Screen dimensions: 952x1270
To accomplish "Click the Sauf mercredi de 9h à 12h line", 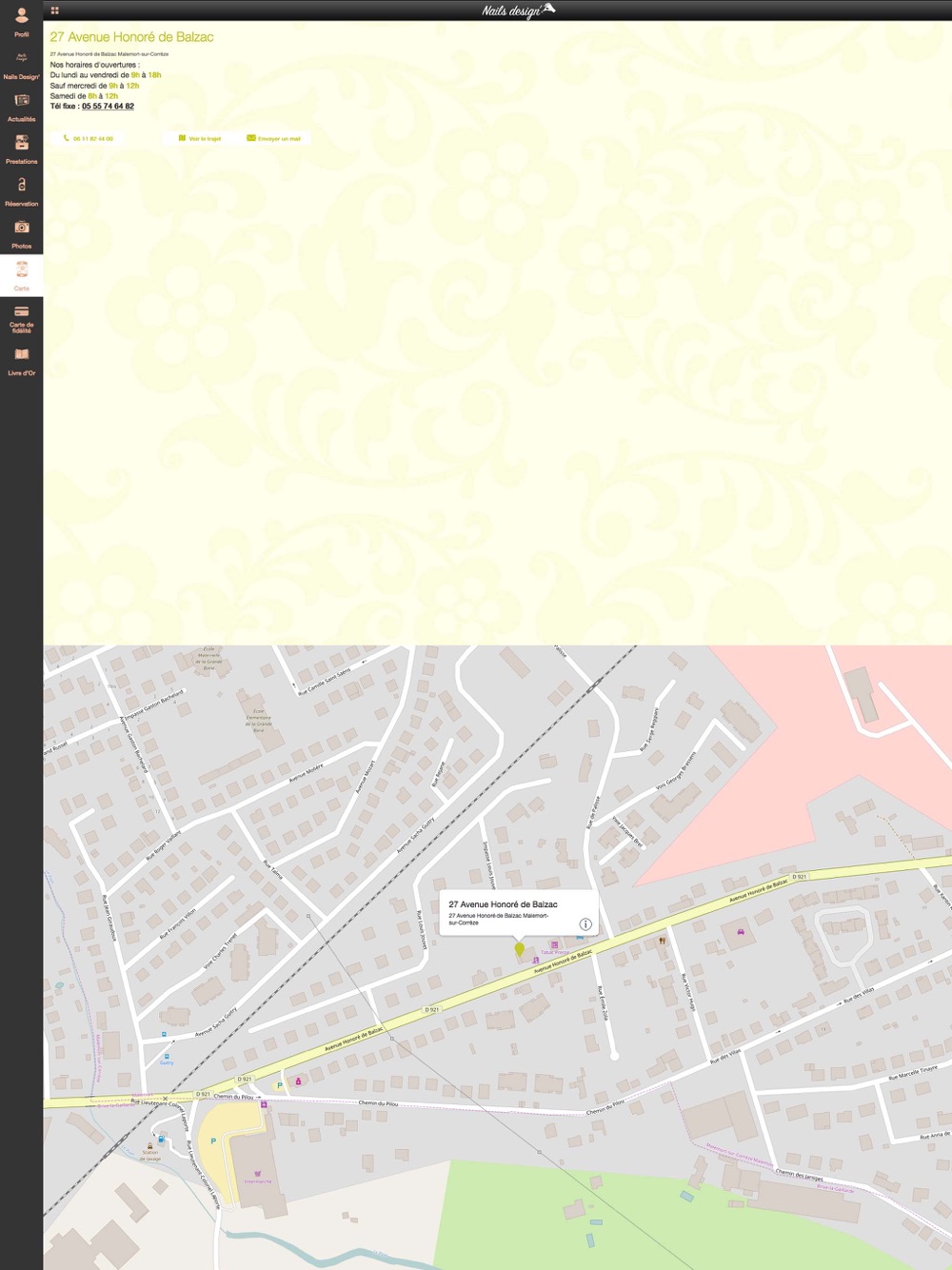I will point(94,86).
